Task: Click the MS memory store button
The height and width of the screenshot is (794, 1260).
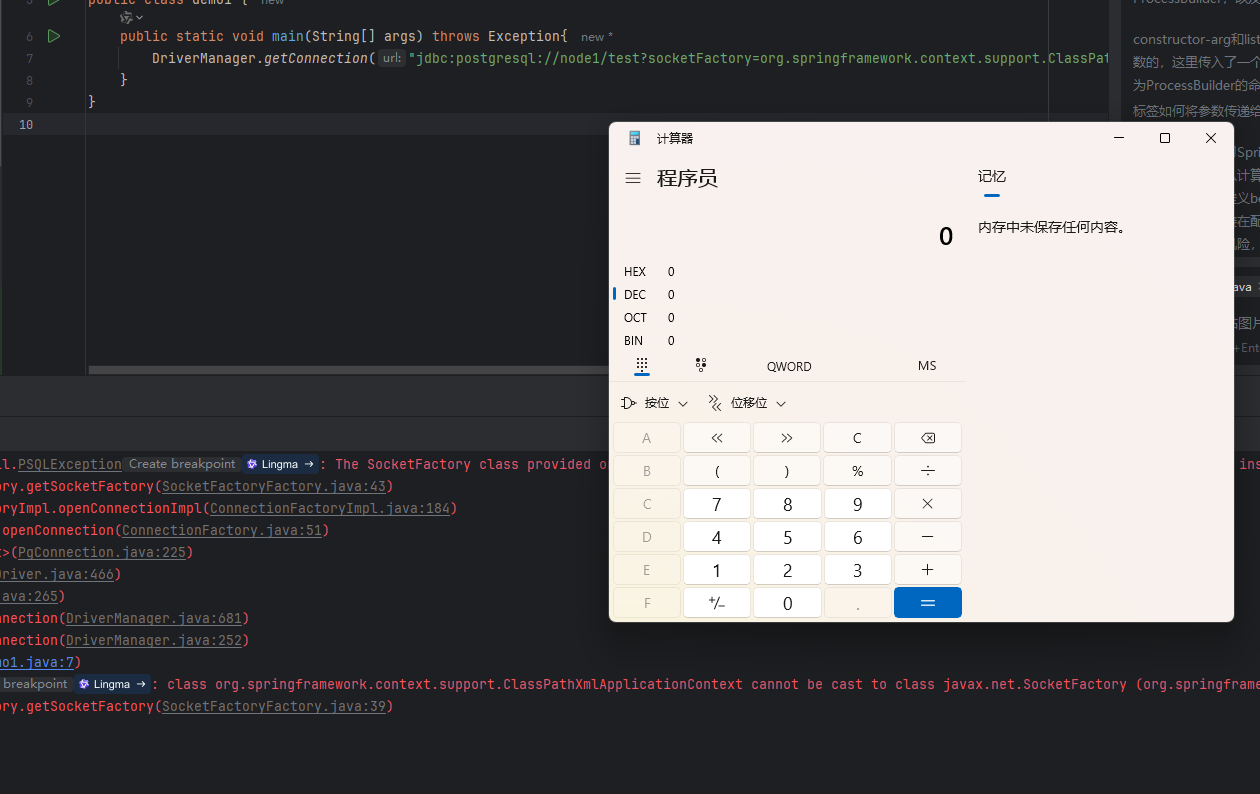Action: click(x=927, y=366)
